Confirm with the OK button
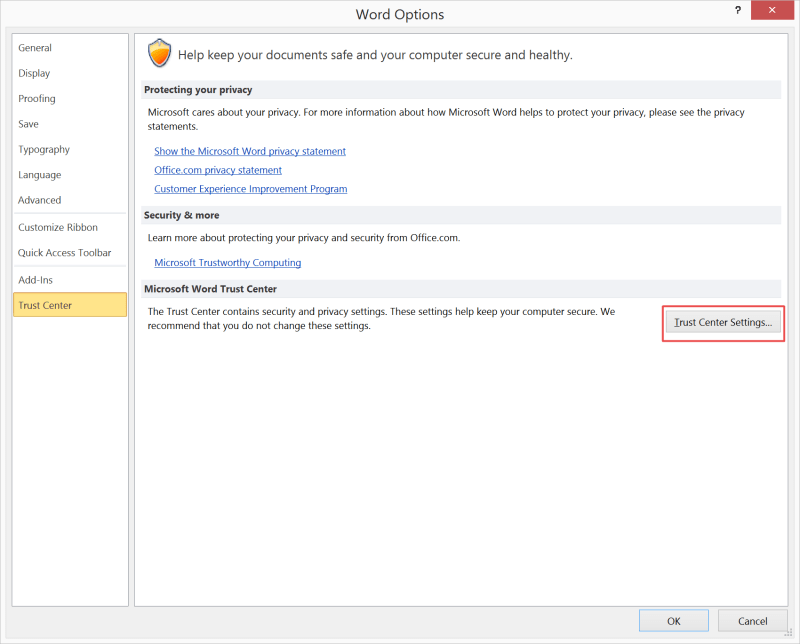800x644 pixels. (673, 621)
